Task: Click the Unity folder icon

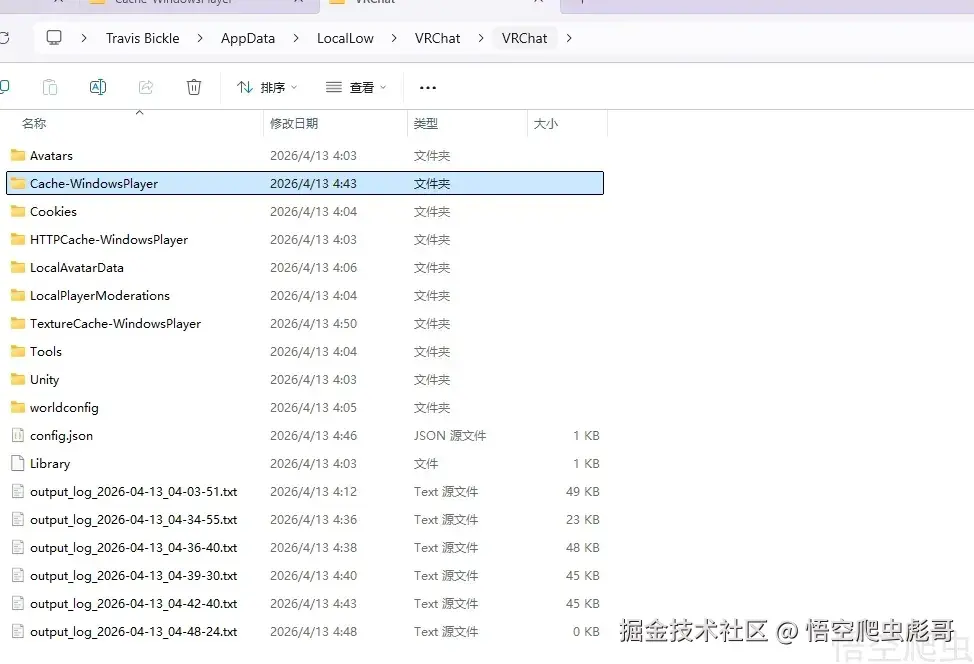Action: click(x=18, y=379)
